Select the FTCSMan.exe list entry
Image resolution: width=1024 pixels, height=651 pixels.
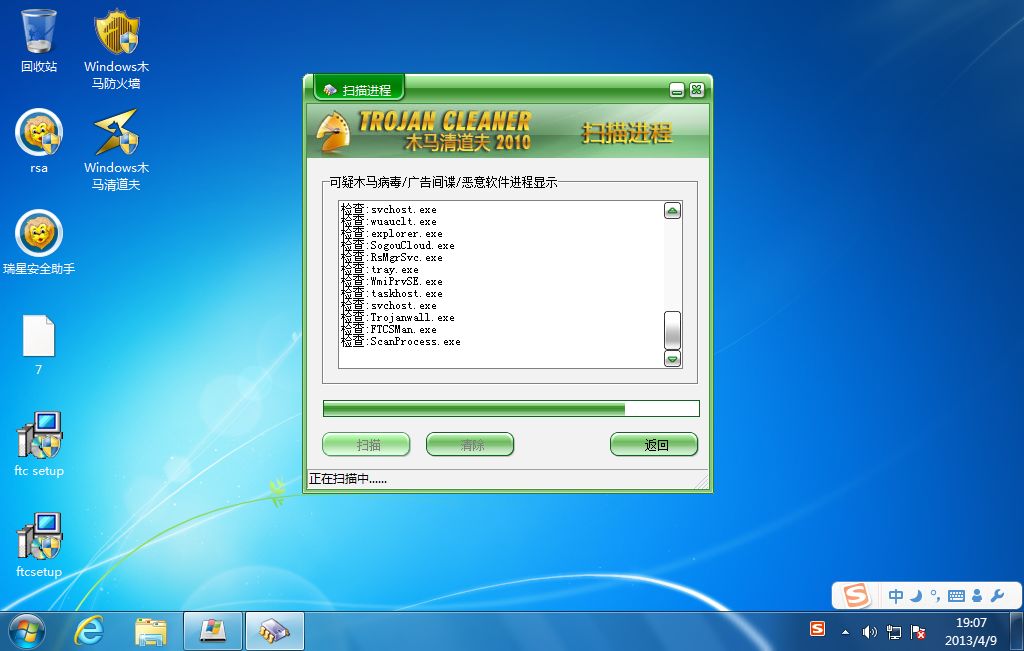coord(389,330)
